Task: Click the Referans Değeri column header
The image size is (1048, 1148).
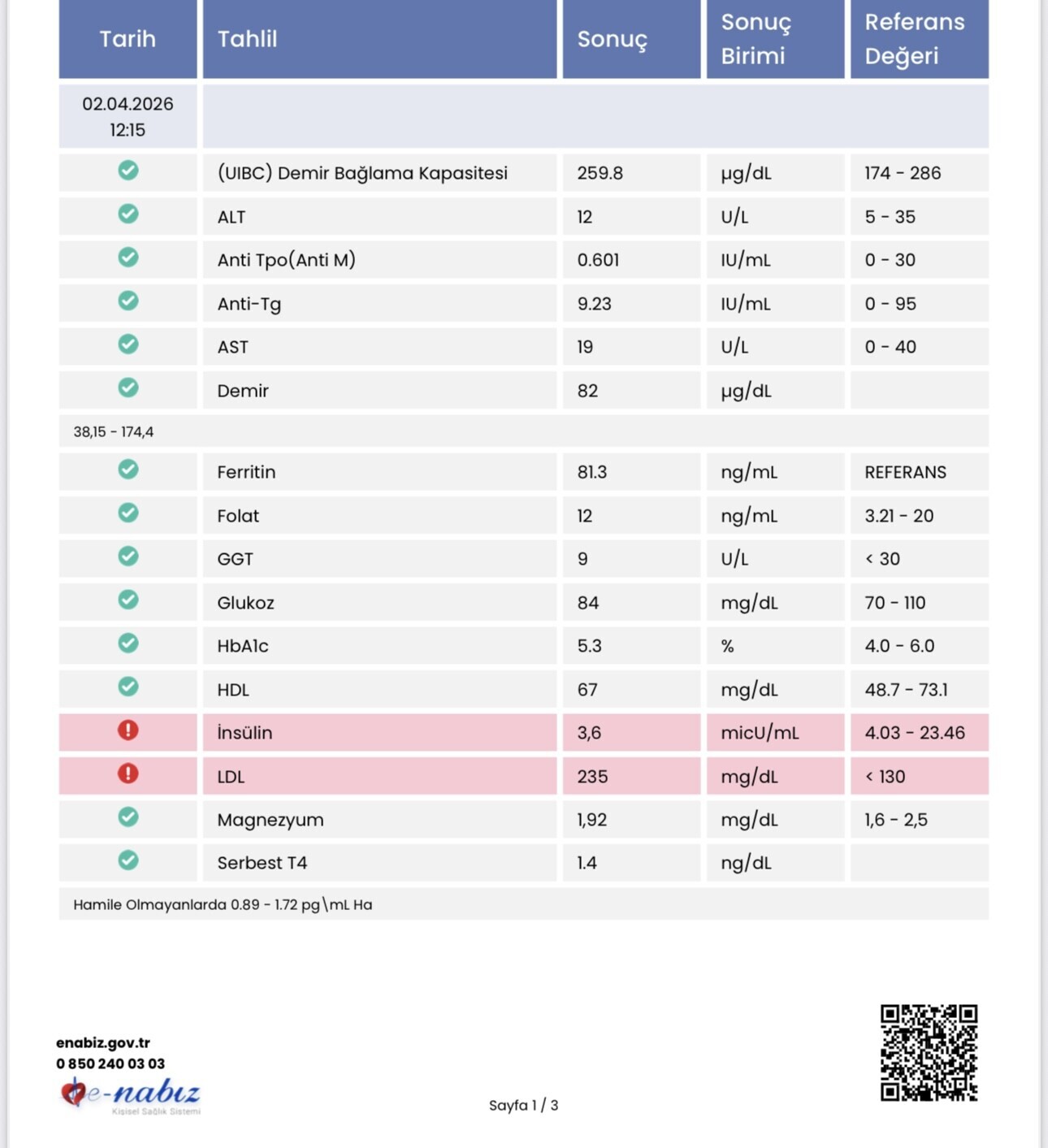Action: [x=914, y=39]
